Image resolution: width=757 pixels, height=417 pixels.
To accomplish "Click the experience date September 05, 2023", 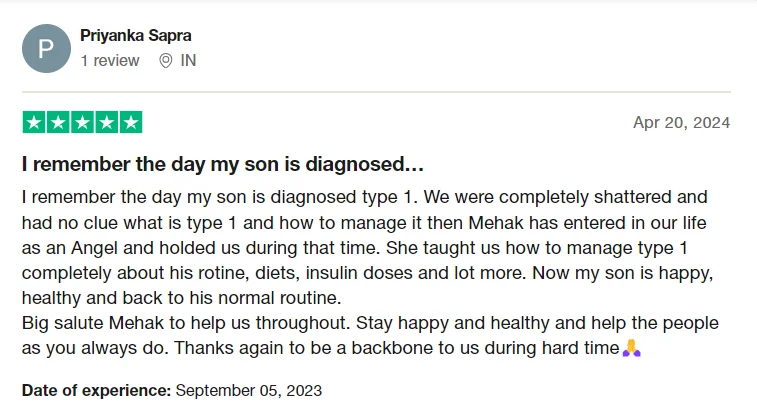I will [x=249, y=390].
